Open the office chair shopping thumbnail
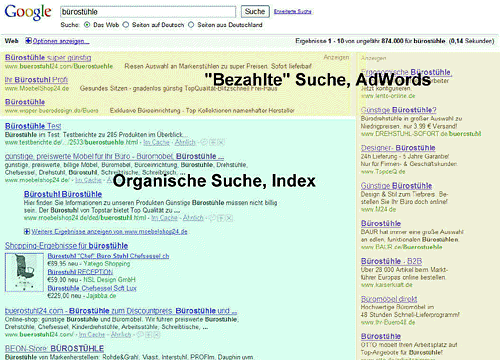This screenshot has width=500, height=360. click(x=24, y=272)
